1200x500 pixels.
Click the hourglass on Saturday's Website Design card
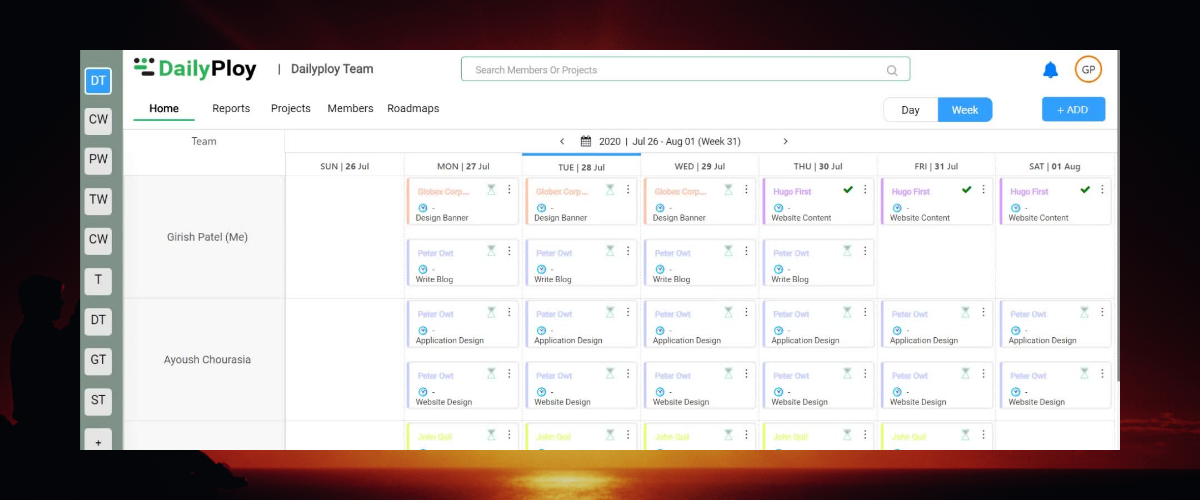(x=1084, y=375)
